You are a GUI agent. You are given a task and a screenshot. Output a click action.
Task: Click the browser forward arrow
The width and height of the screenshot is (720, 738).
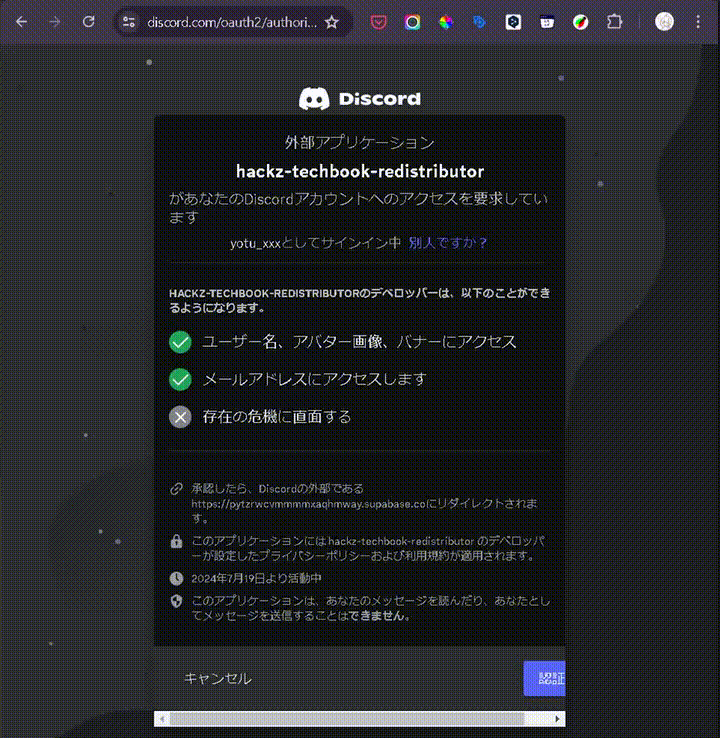click(55, 22)
